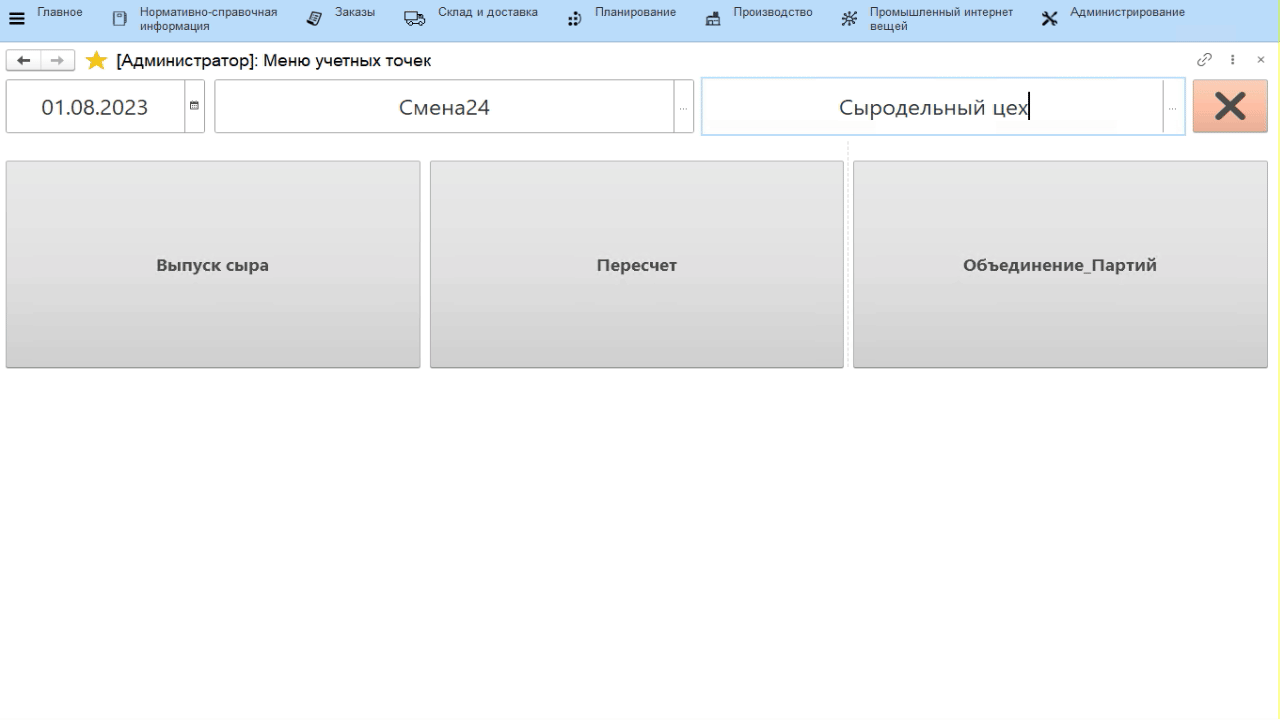
Task: Click the large orange X button
Action: 1230,106
